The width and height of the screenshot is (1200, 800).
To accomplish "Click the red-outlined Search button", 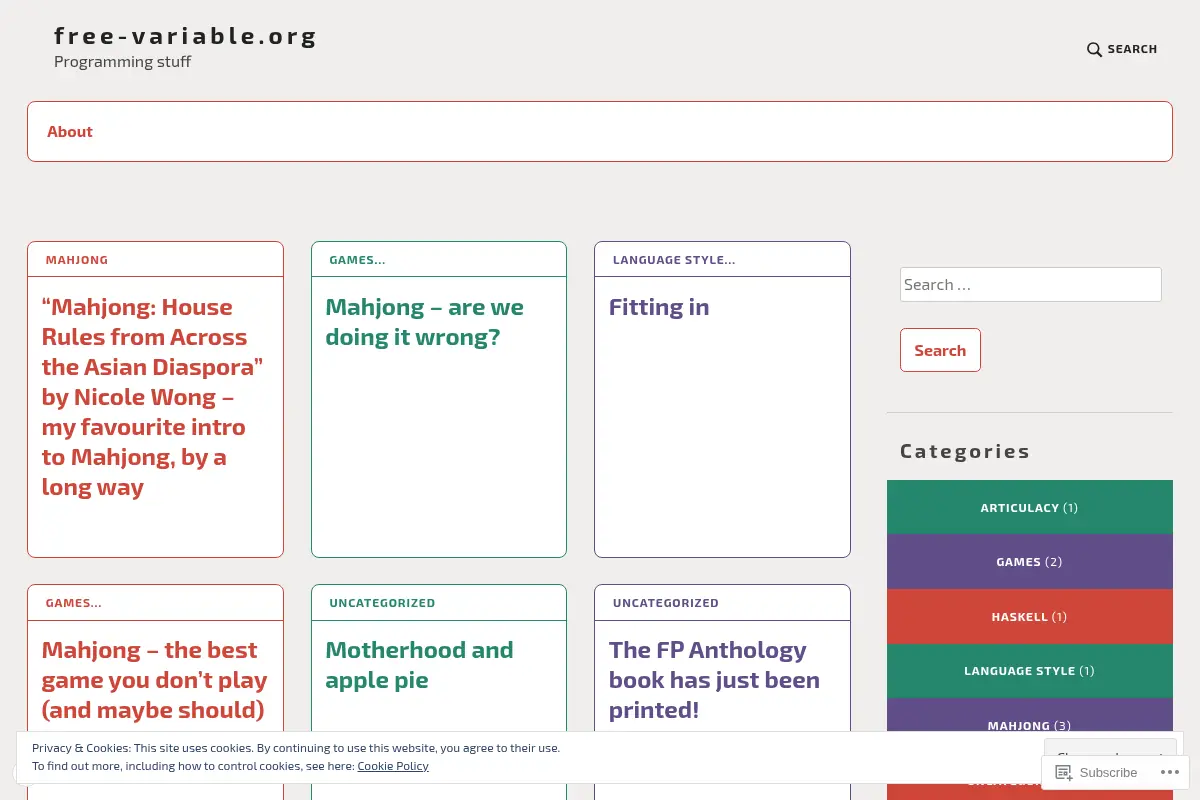I will 940,350.
